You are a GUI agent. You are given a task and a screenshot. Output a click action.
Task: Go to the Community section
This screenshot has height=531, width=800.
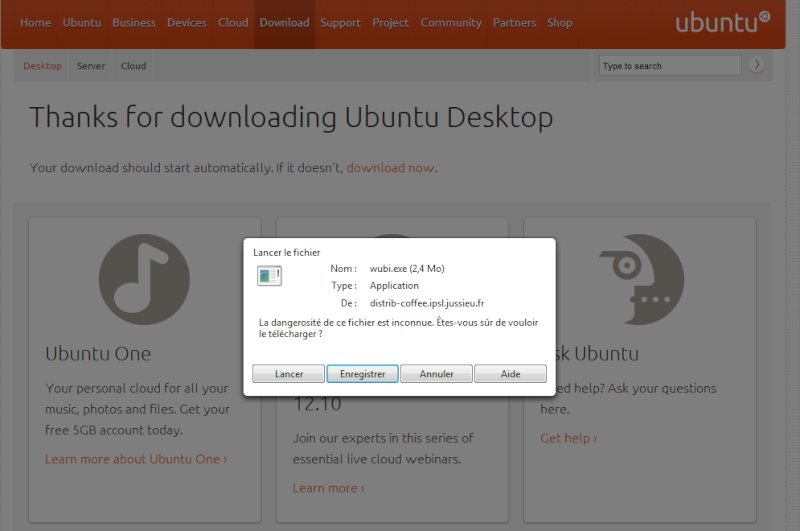tap(451, 23)
